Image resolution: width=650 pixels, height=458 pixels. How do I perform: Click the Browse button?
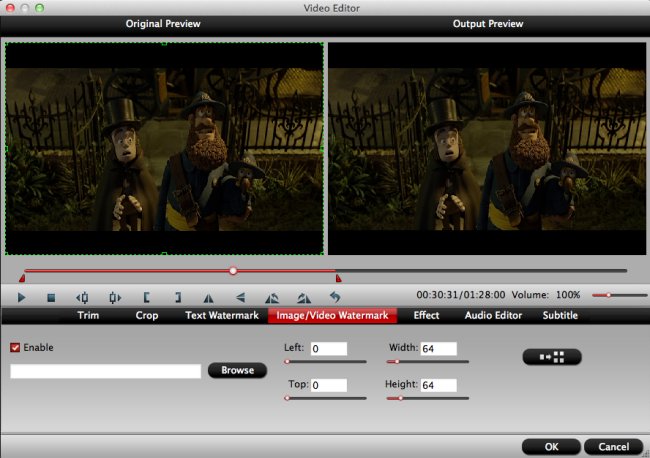[x=237, y=370]
